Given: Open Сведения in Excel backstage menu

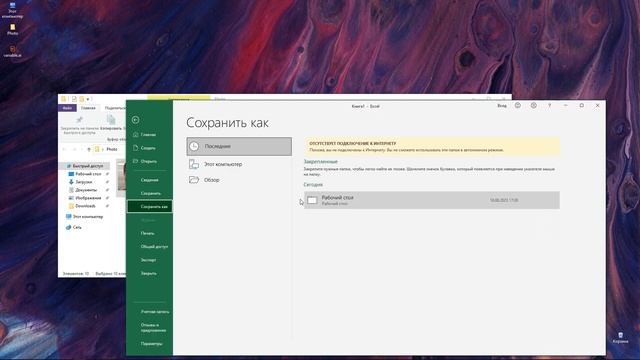Looking at the screenshot, I should pyautogui.click(x=149, y=180).
